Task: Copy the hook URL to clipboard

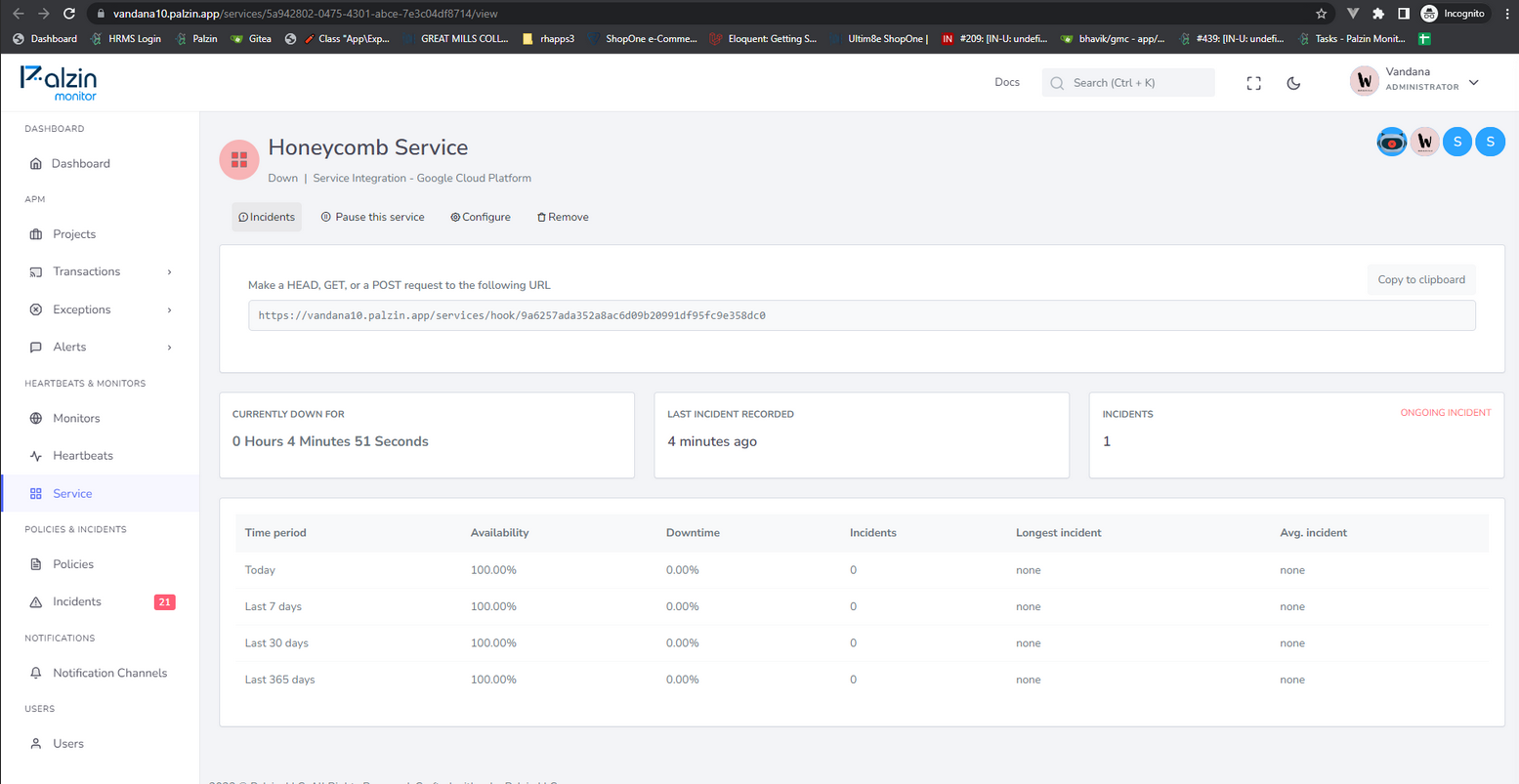Action: point(1421,279)
